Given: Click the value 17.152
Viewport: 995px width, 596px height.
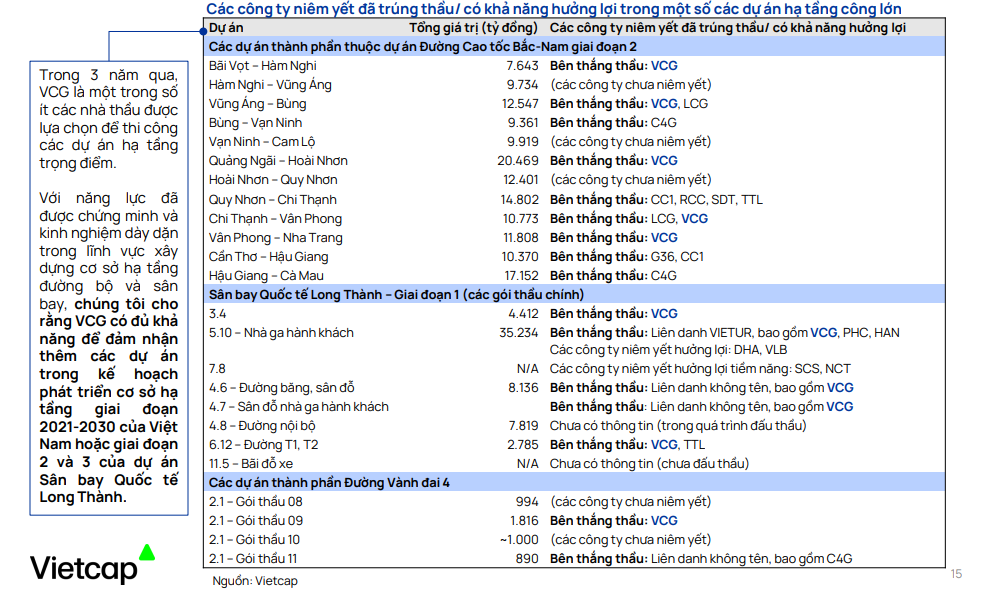Looking at the screenshot, I should coord(522,276).
